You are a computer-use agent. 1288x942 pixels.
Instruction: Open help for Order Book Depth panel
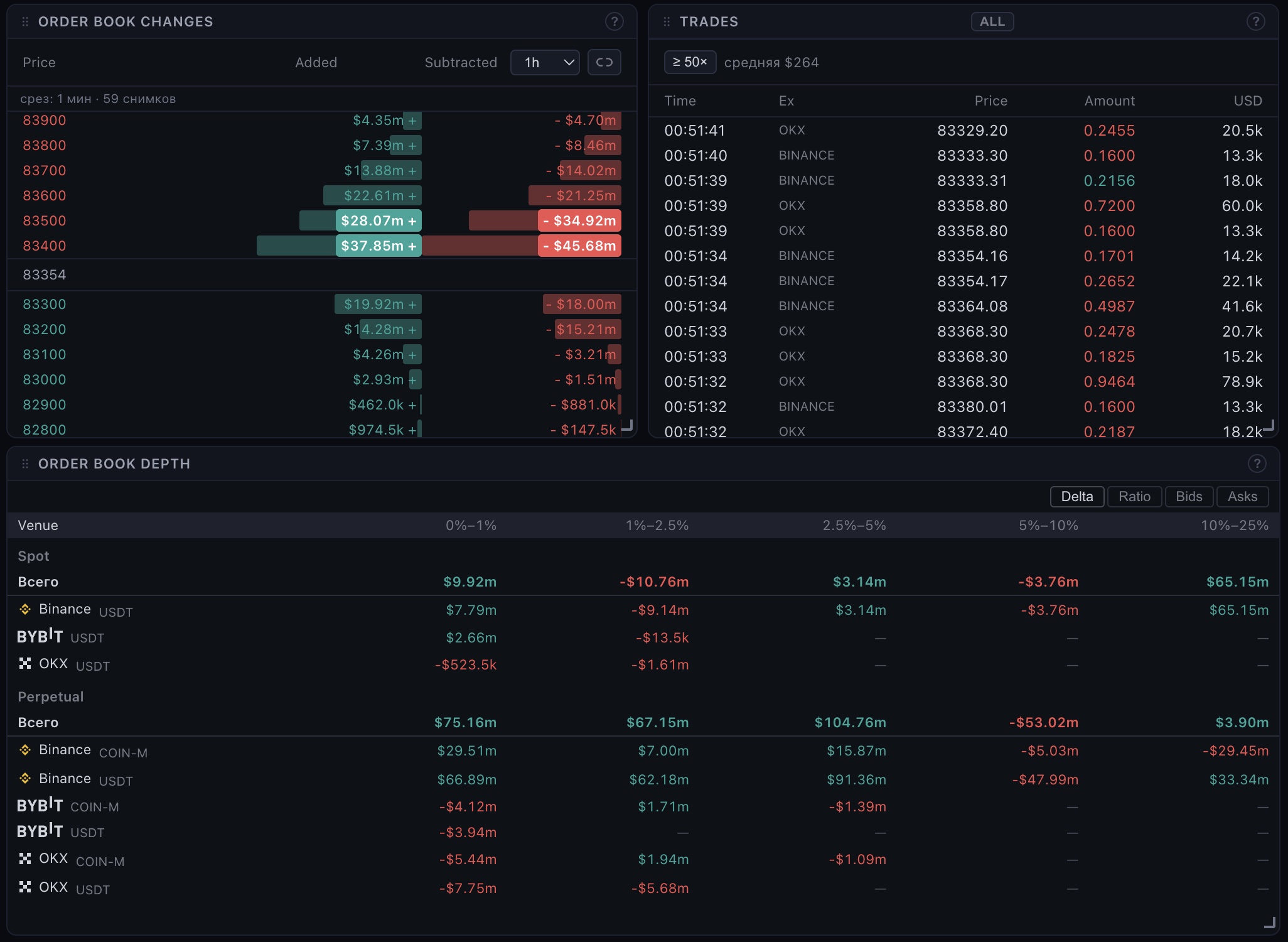pos(1257,464)
